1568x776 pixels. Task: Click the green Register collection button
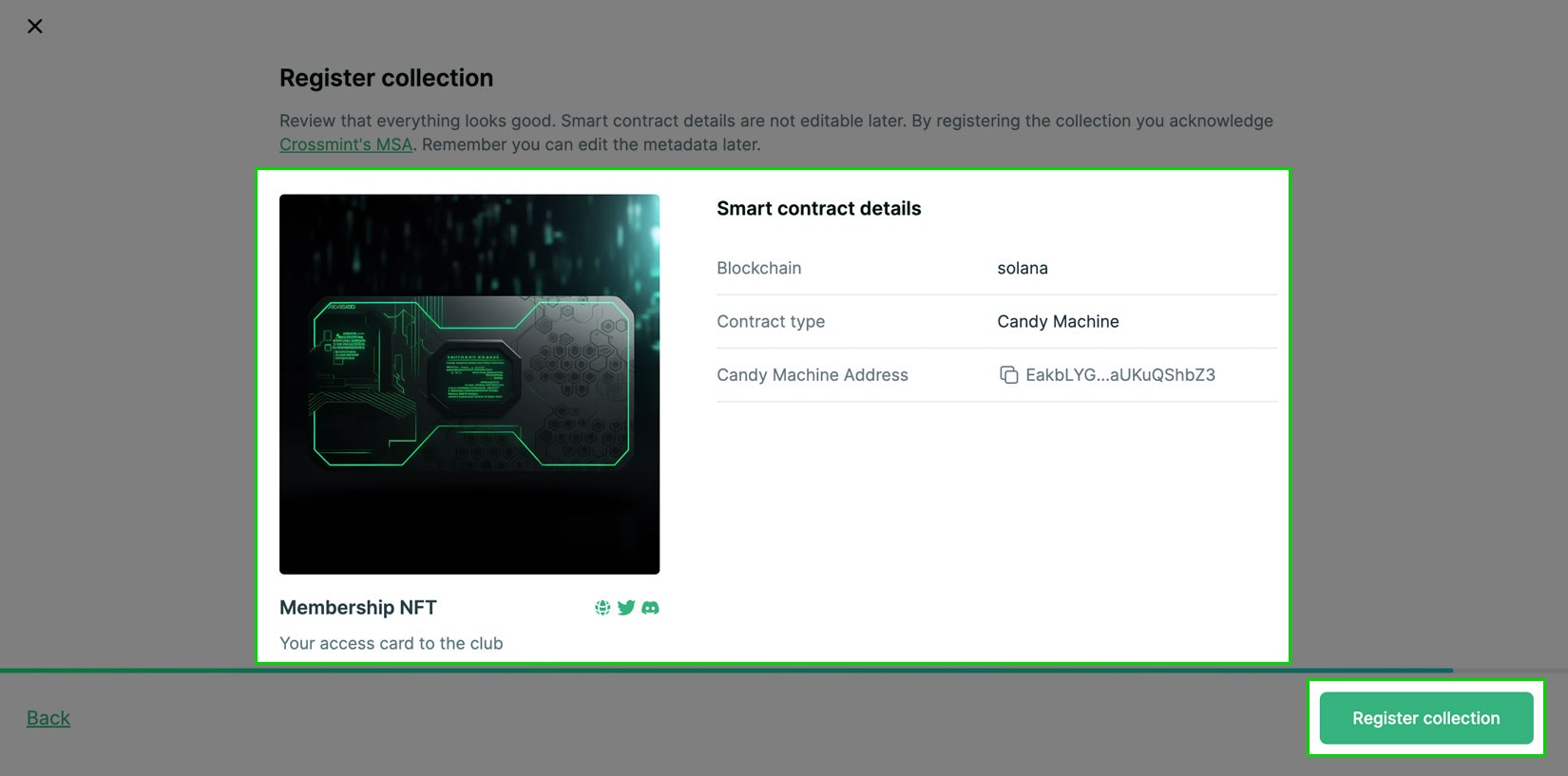point(1426,718)
